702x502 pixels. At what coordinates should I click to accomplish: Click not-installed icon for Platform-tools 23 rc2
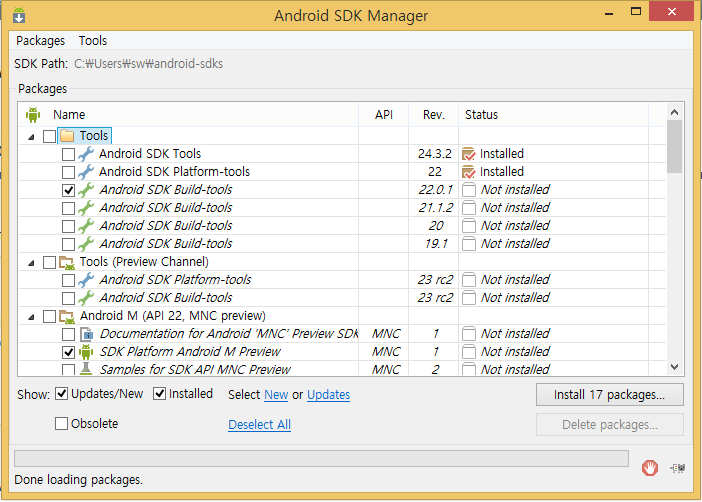click(x=469, y=280)
